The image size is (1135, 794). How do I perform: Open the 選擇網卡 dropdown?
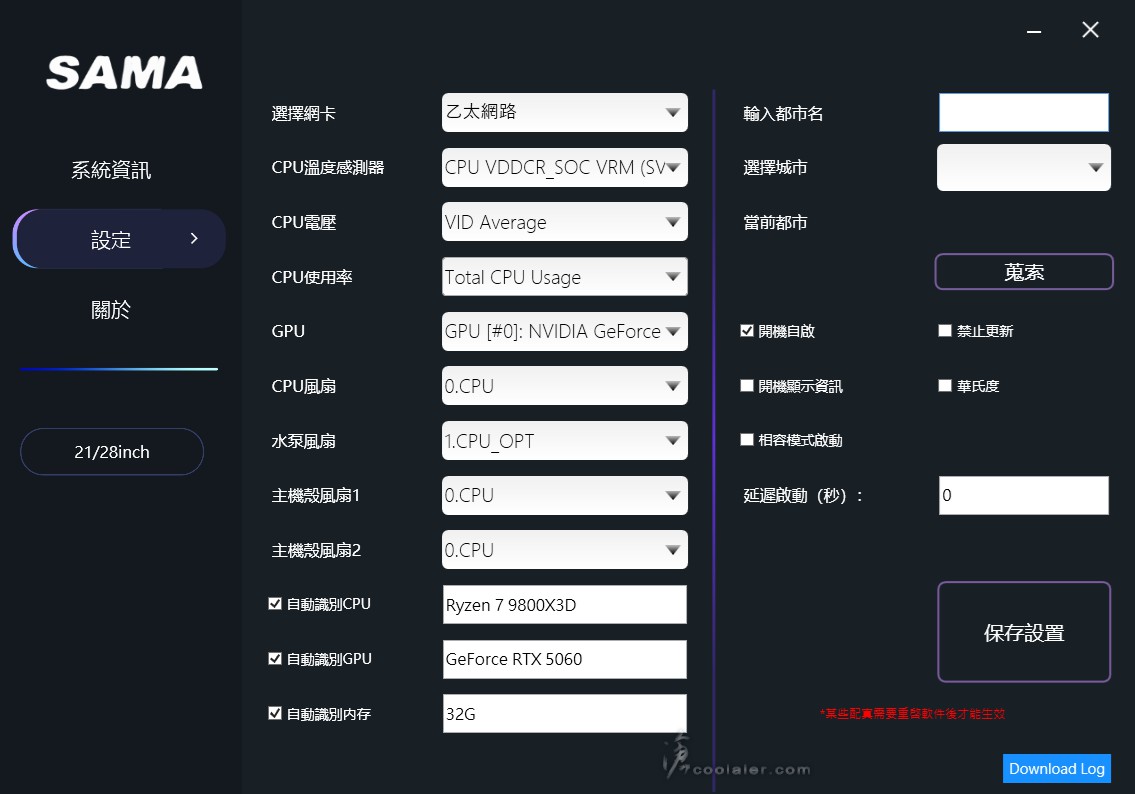565,112
